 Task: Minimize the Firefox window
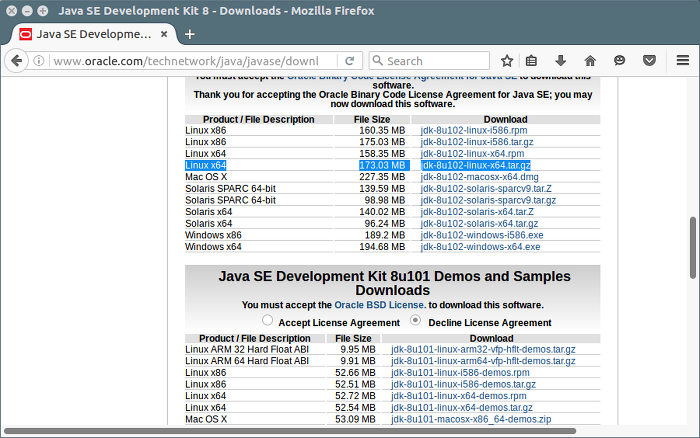[27, 11]
